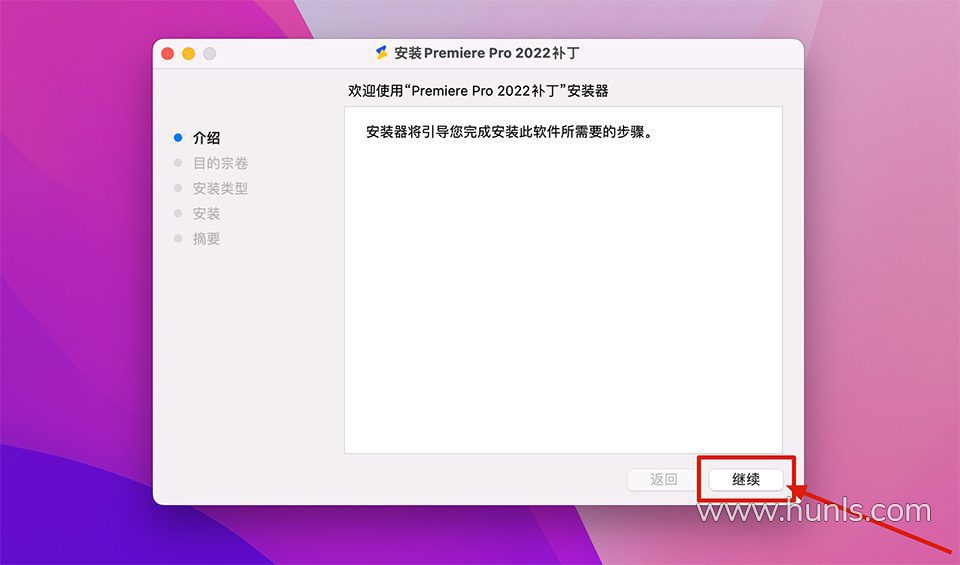
Task: Select the 安装 step in sidebar
Action: click(206, 214)
